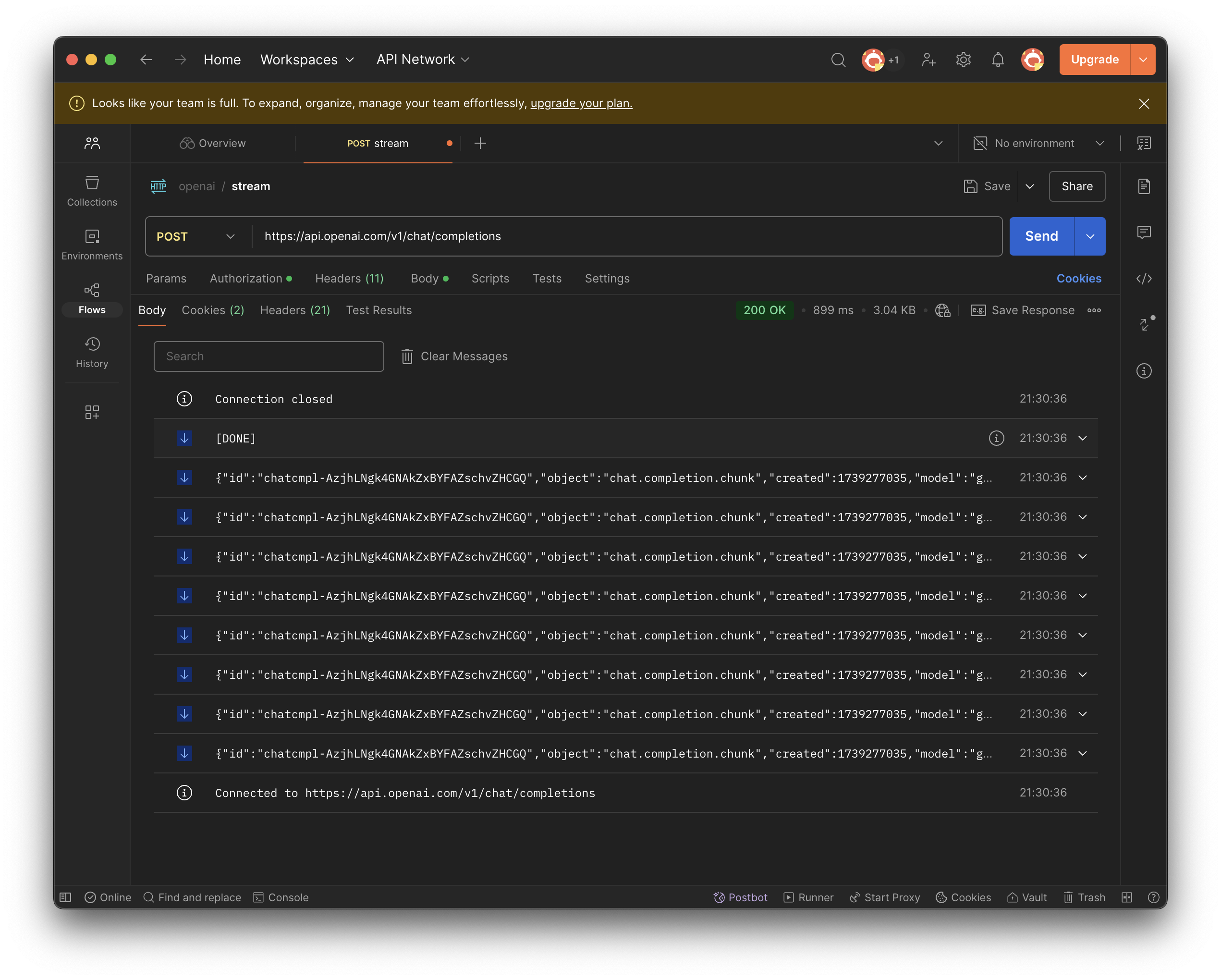Click the message Search input field
This screenshot has width=1221, height=980.
(x=269, y=356)
